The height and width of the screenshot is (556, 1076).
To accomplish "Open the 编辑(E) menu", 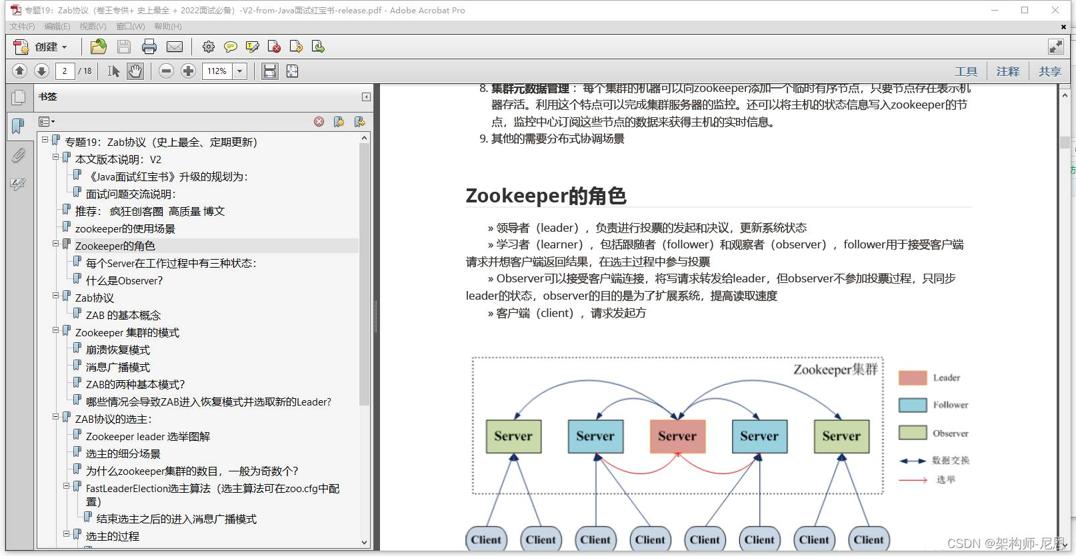I will (x=58, y=26).
